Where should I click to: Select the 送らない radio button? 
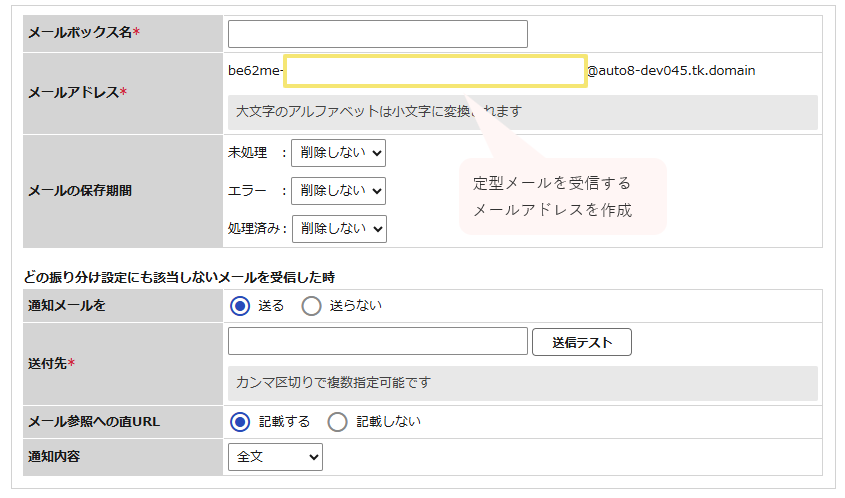pos(311,306)
